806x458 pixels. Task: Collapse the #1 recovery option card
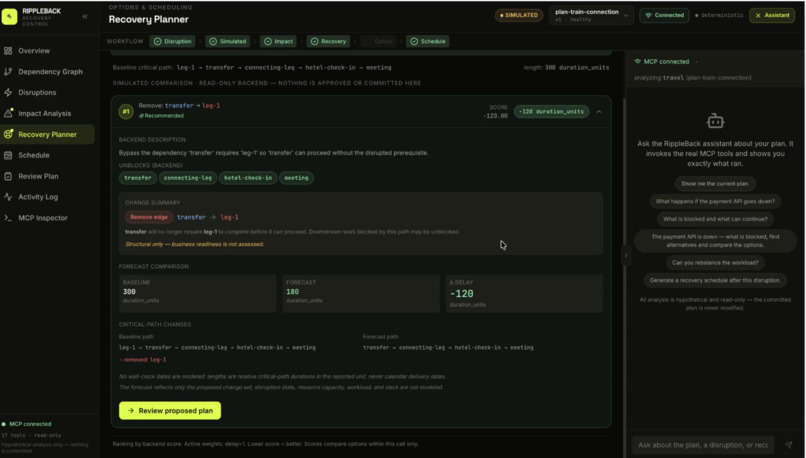[599, 112]
